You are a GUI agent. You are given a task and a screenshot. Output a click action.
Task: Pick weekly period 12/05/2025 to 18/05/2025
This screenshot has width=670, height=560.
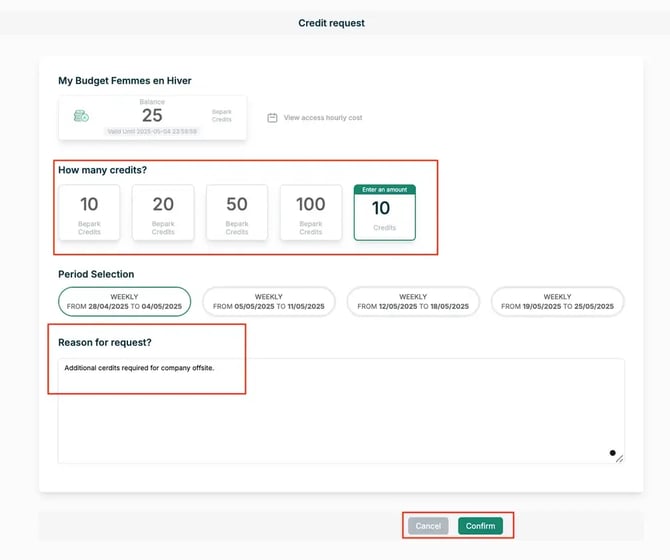tap(413, 301)
